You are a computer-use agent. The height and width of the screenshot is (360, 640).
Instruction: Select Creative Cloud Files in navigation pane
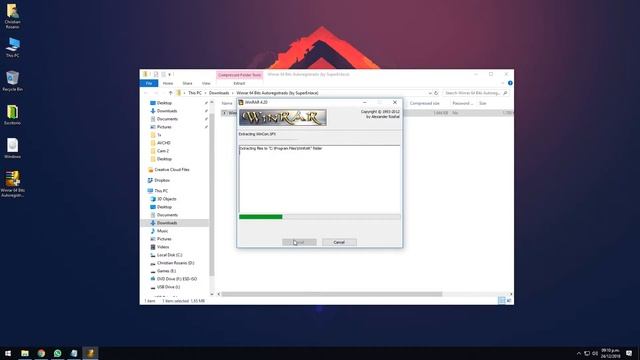[x=172, y=169]
